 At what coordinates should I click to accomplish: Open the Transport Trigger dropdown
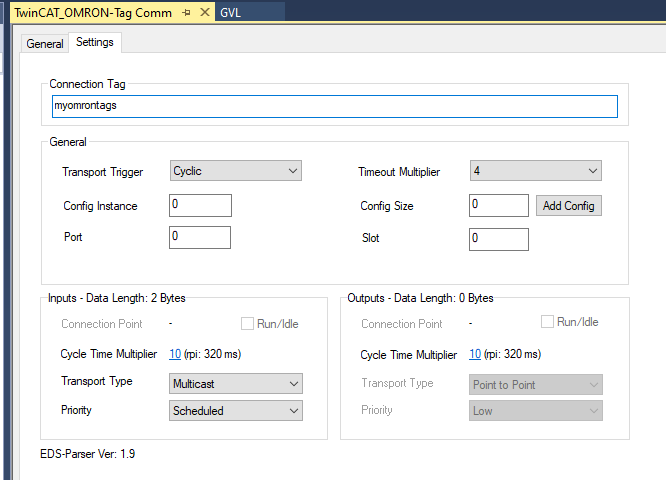click(236, 171)
